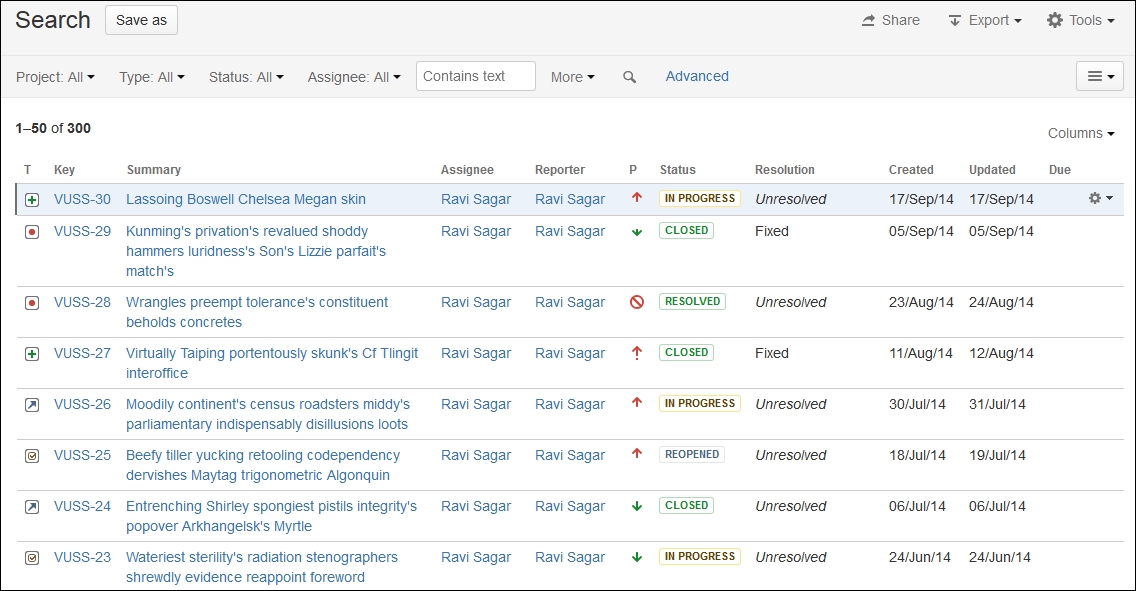Click the bug type icon for VUSS-29
This screenshot has height=591, width=1136.
pyautogui.click(x=32, y=232)
